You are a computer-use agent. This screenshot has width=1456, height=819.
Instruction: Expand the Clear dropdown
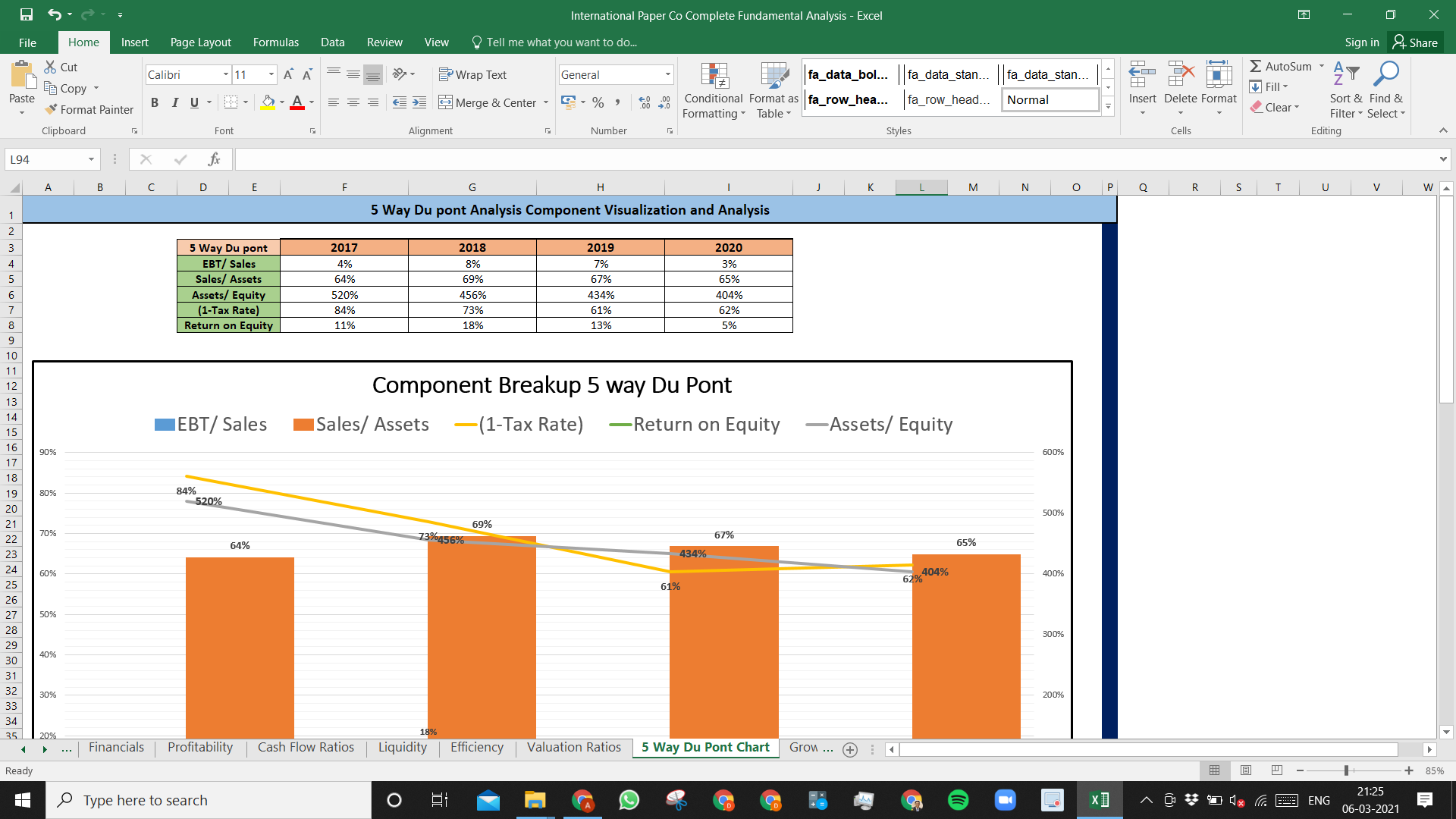point(1297,107)
